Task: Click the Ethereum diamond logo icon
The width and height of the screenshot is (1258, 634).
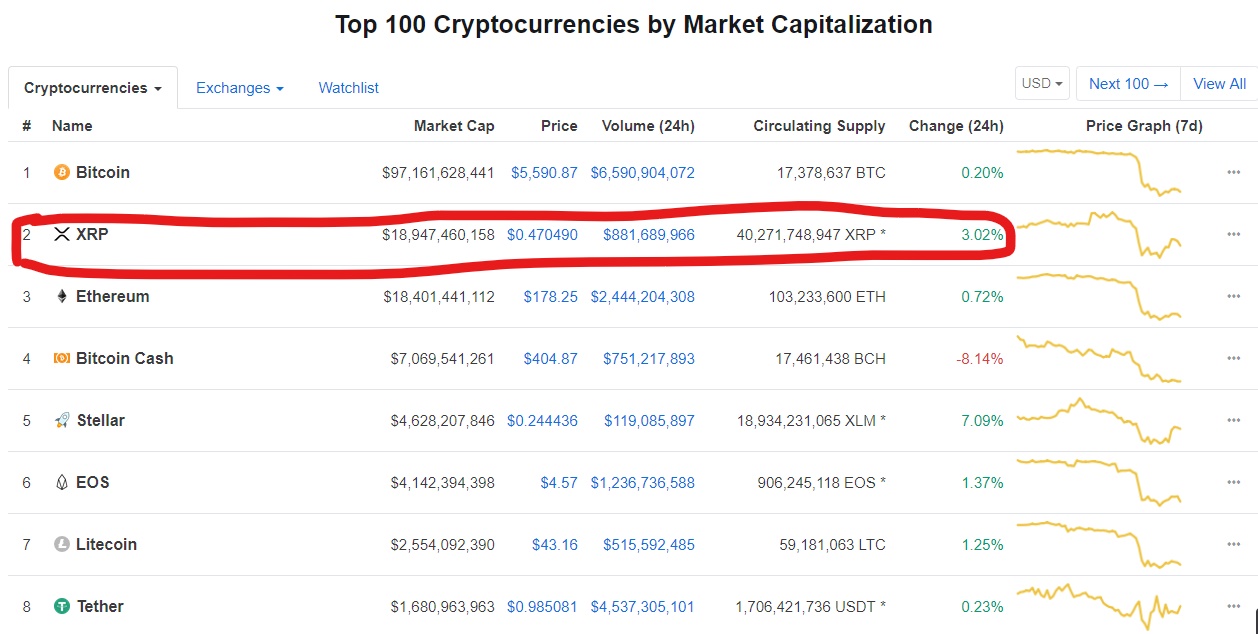Action: [61, 296]
